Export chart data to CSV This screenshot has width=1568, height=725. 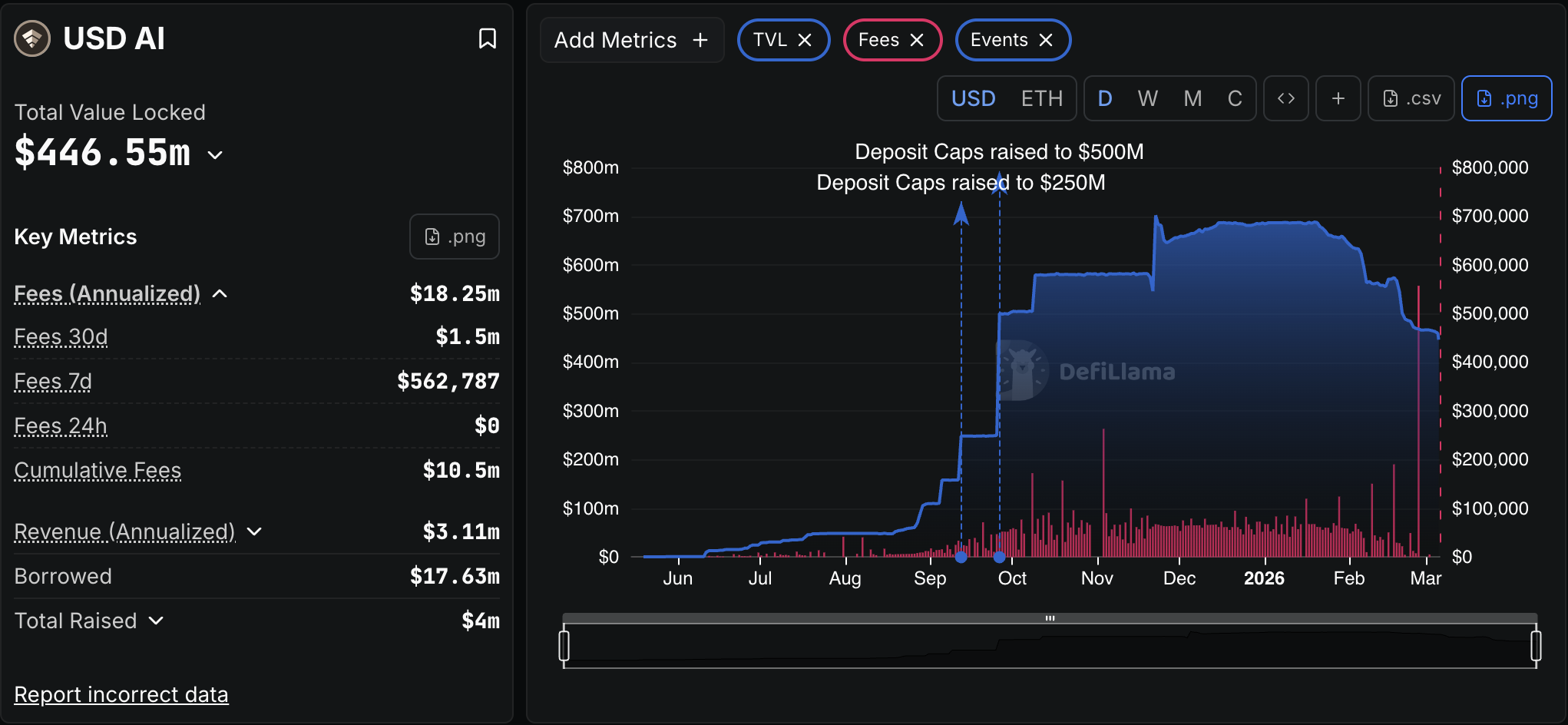click(1410, 98)
